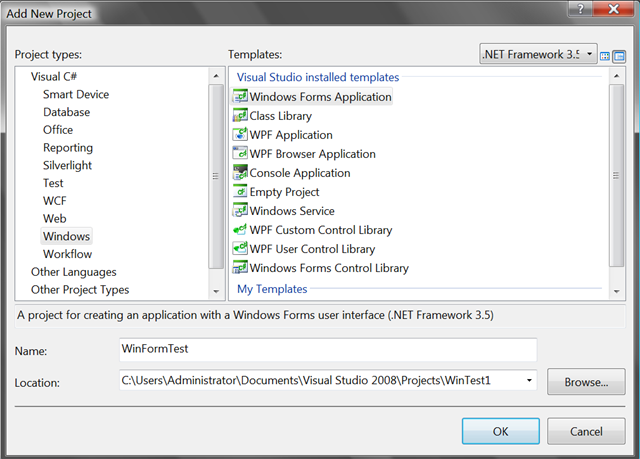Open the .NET Framework version dropdown
640x459 pixels.
click(x=589, y=53)
